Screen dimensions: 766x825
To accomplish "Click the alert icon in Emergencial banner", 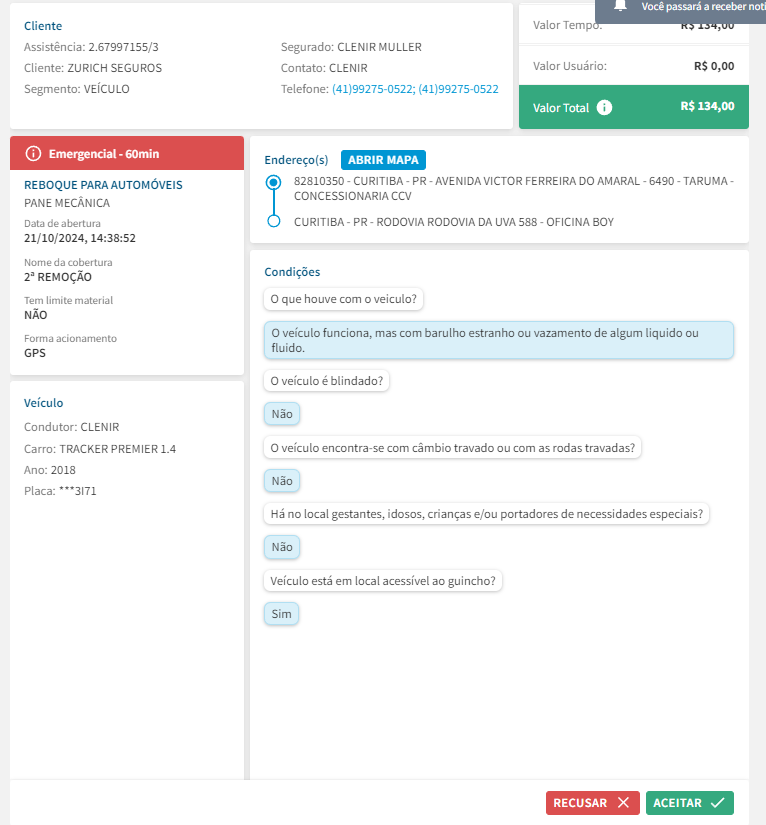I will pyautogui.click(x=34, y=153).
